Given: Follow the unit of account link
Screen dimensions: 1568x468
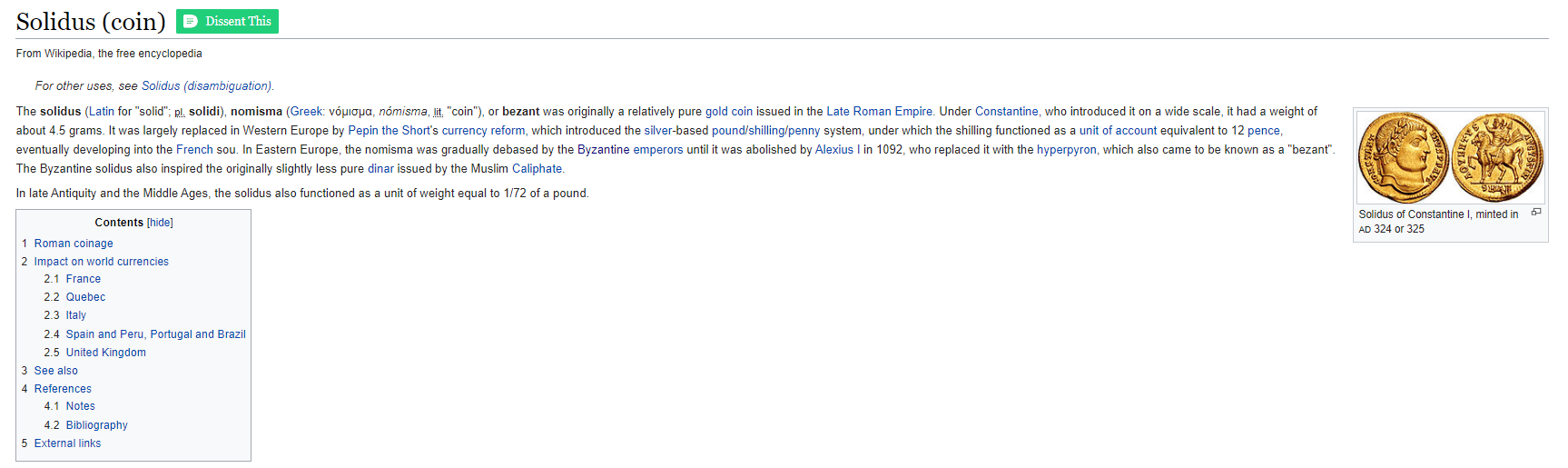Looking at the screenshot, I should [x=1118, y=131].
